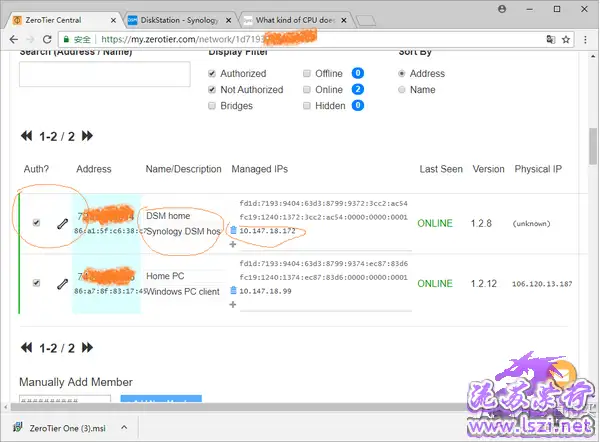Click Home PC name field
The height and width of the screenshot is (442, 600).
click(184, 276)
